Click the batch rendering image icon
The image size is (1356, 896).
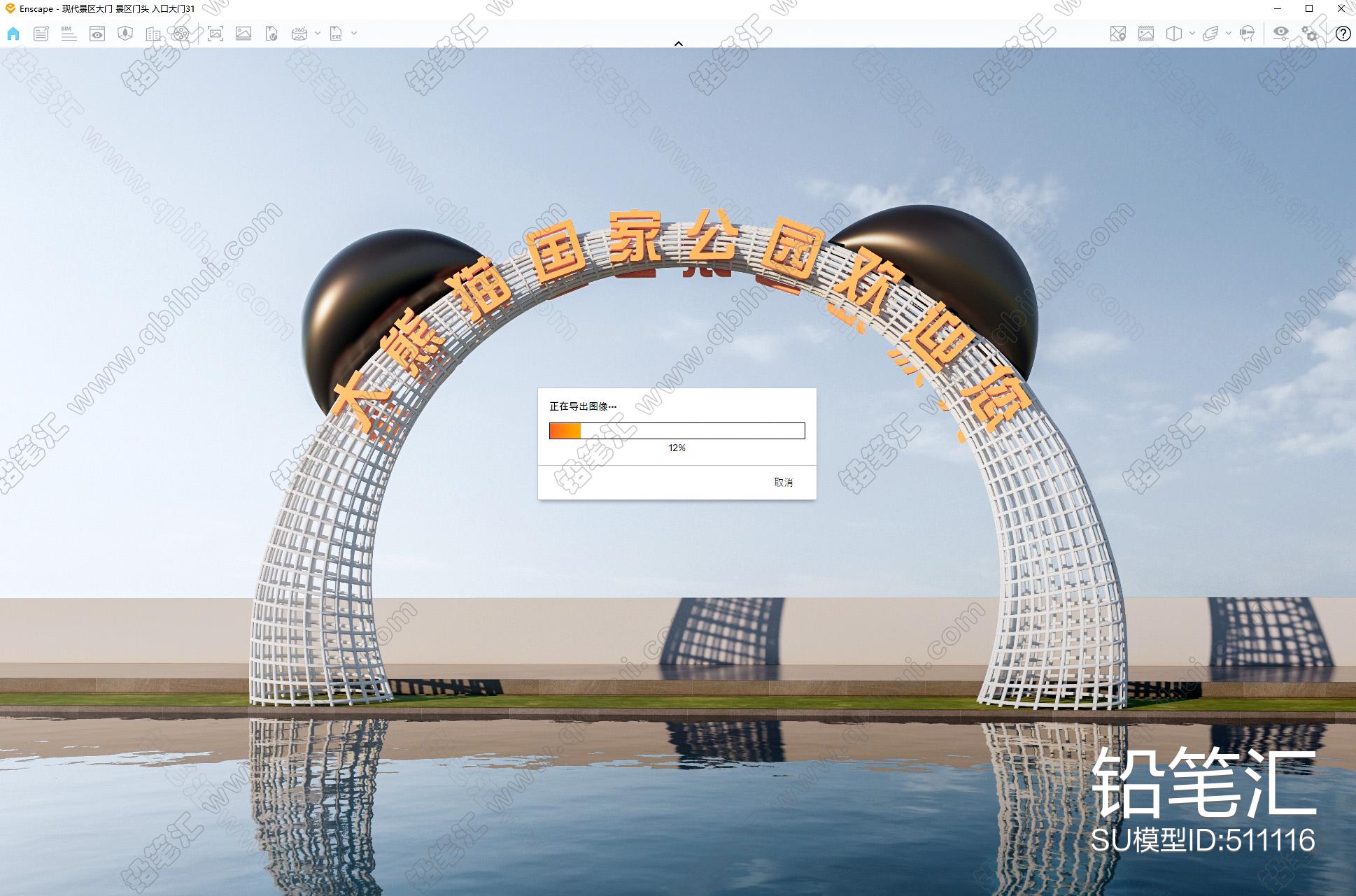[243, 34]
